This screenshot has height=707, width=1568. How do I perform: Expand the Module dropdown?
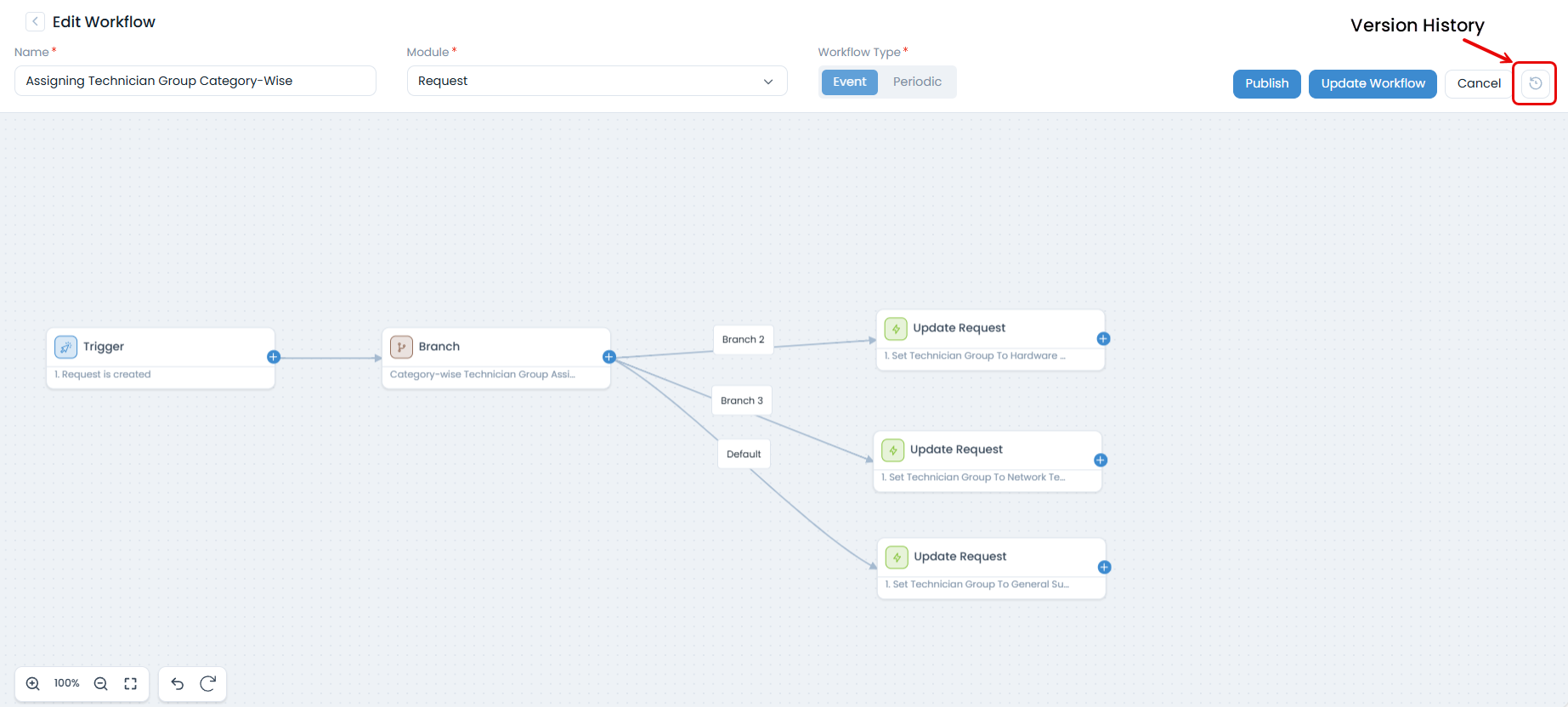point(597,81)
